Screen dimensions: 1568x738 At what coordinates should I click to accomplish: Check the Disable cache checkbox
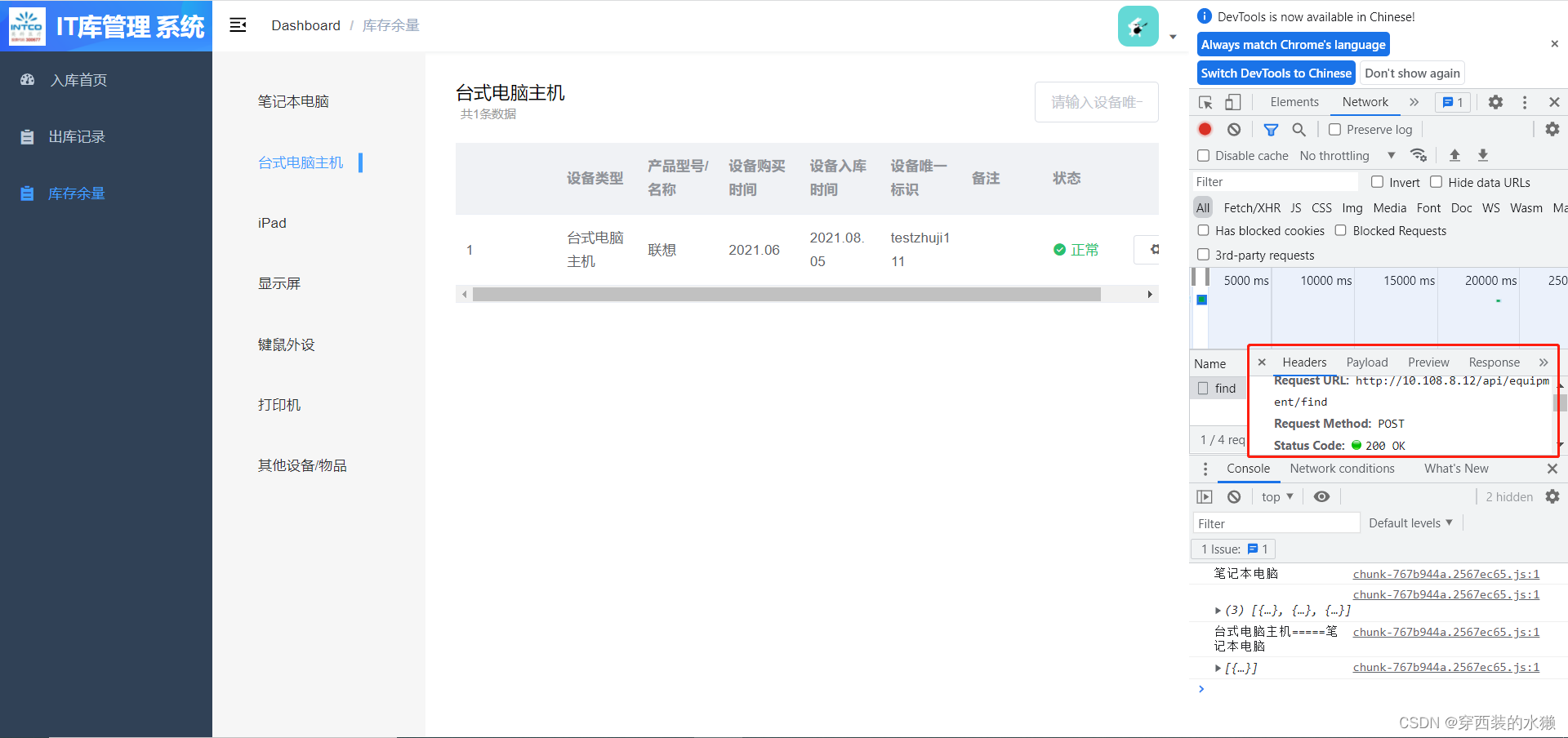(x=1203, y=155)
